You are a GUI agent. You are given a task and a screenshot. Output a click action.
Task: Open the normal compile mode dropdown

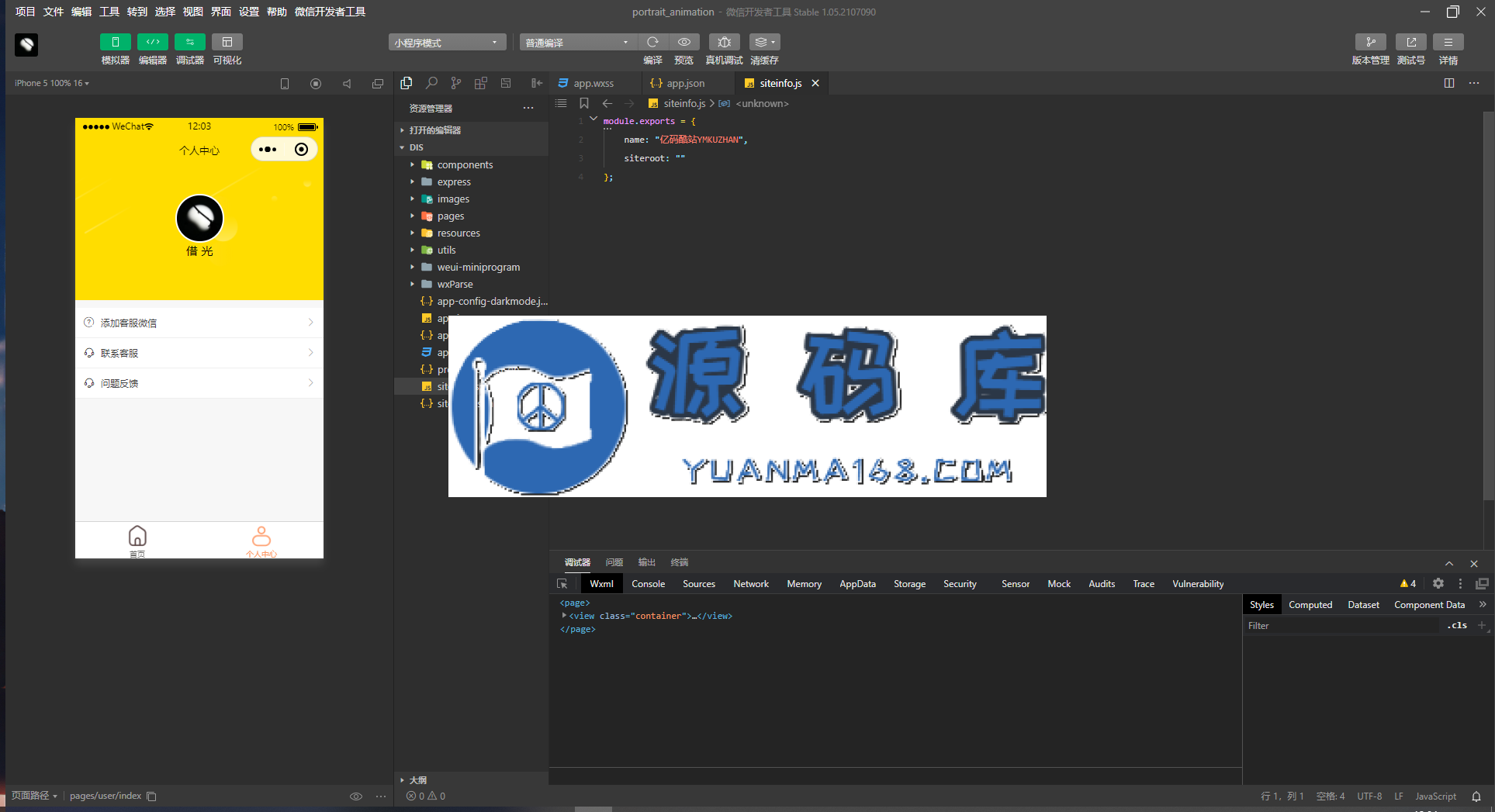(x=578, y=43)
